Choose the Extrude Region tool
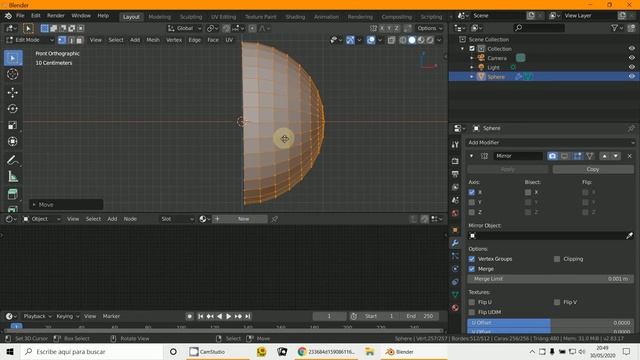Screen dimensions: 640x360 13,195
